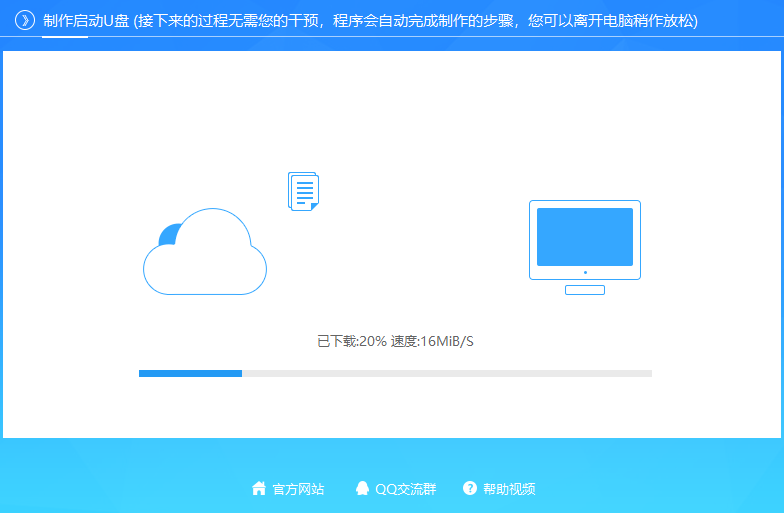Click the document file icon above the cloud
The image size is (784, 513).
(304, 191)
